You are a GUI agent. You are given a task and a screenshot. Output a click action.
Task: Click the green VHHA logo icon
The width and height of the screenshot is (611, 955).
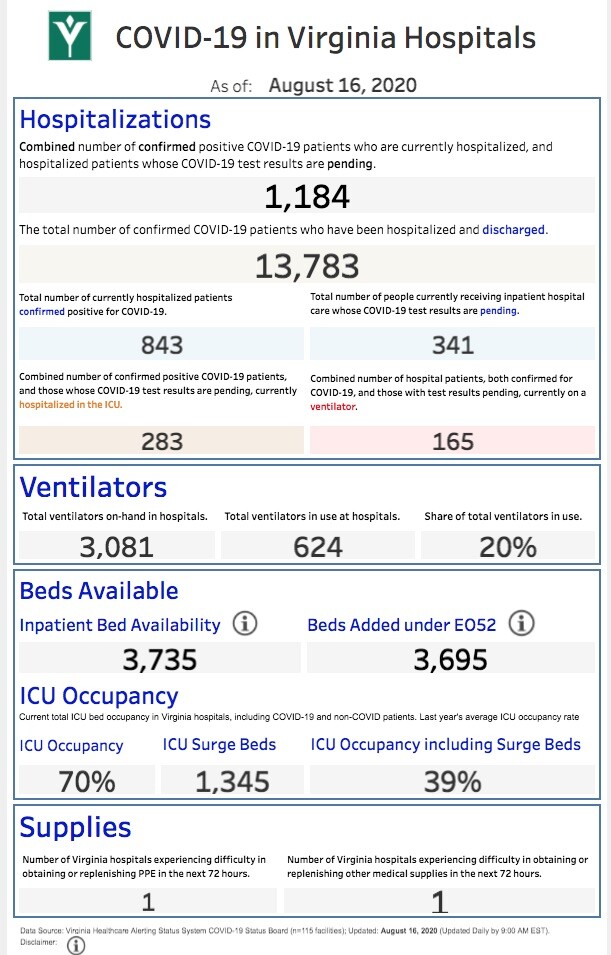70,36
